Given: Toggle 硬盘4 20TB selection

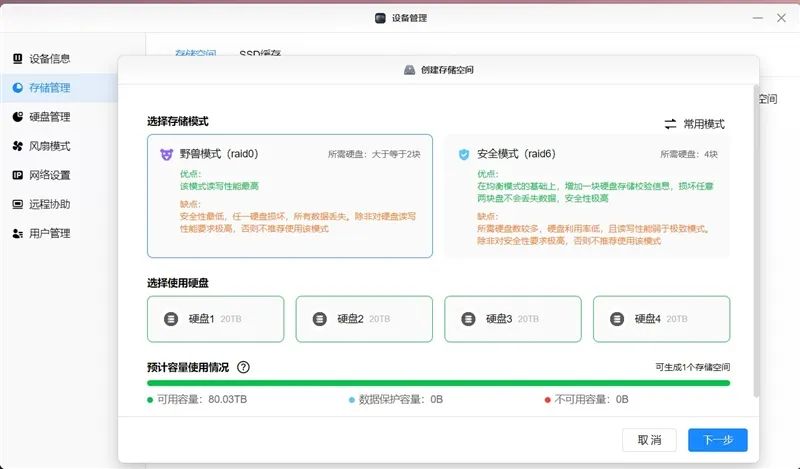Looking at the screenshot, I should pos(661,319).
